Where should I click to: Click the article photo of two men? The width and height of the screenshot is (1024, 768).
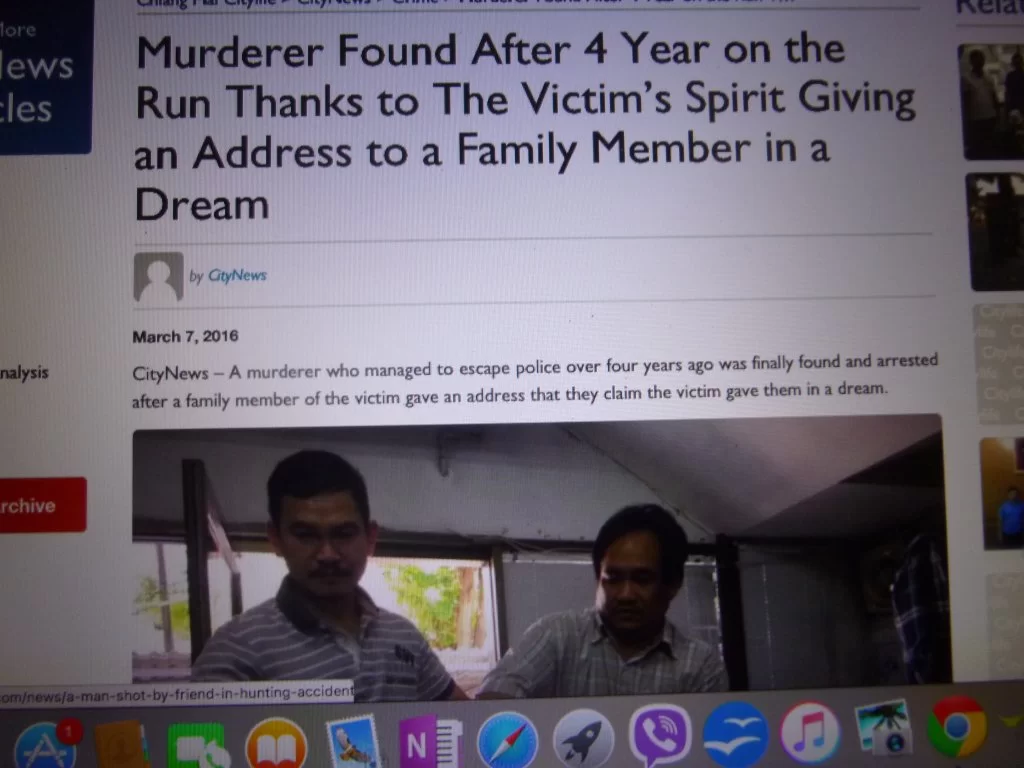539,555
